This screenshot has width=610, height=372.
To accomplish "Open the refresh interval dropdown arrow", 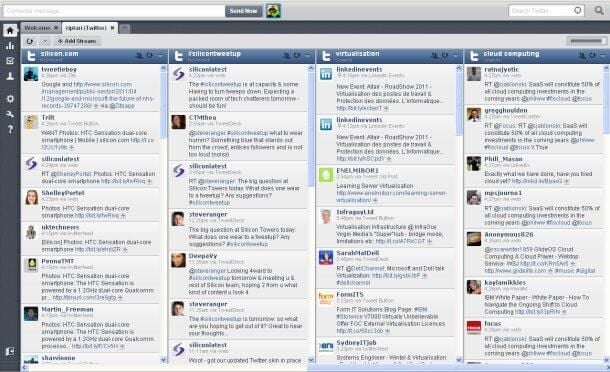I will coord(45,41).
